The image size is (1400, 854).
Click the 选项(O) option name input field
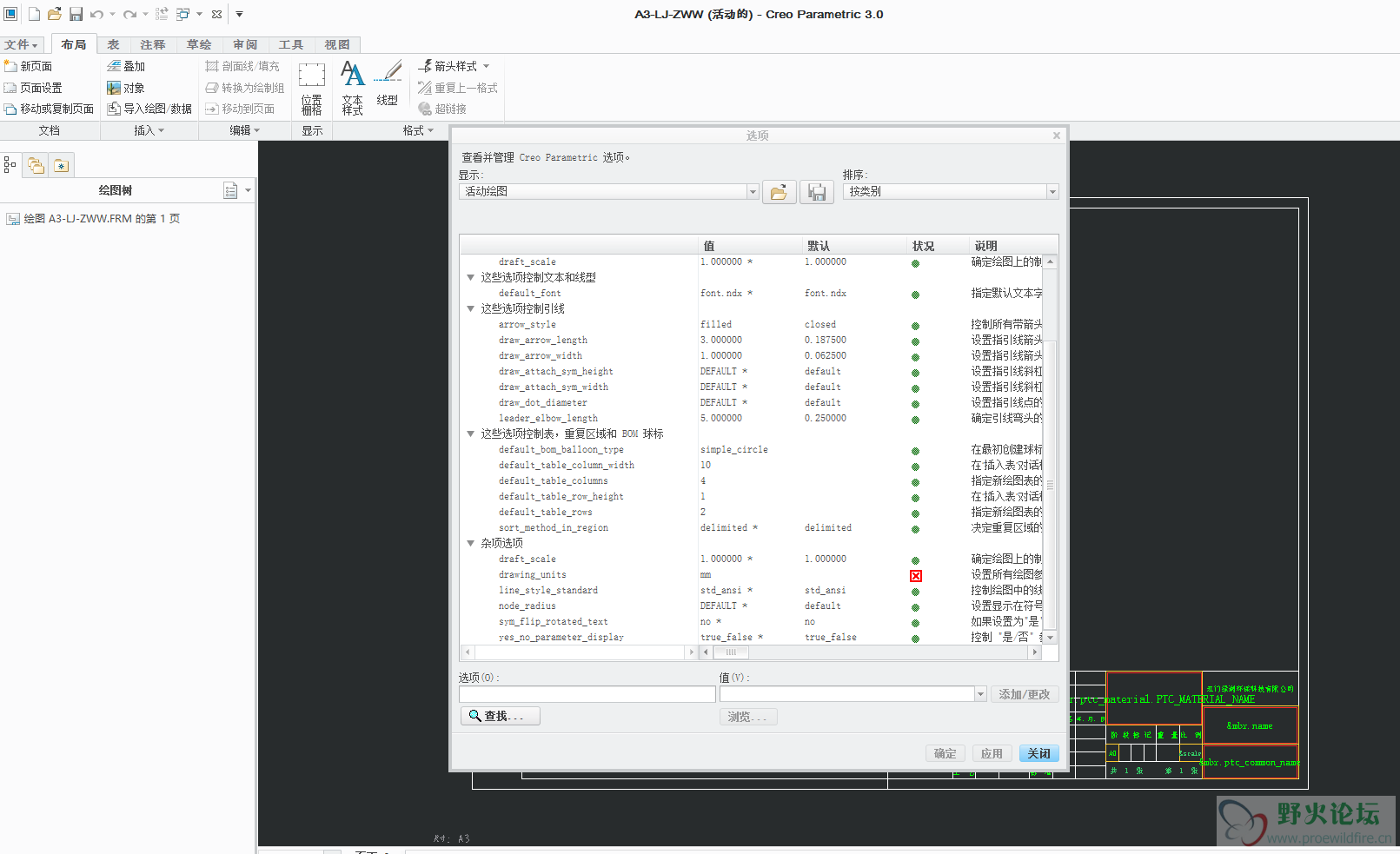pyautogui.click(x=587, y=694)
